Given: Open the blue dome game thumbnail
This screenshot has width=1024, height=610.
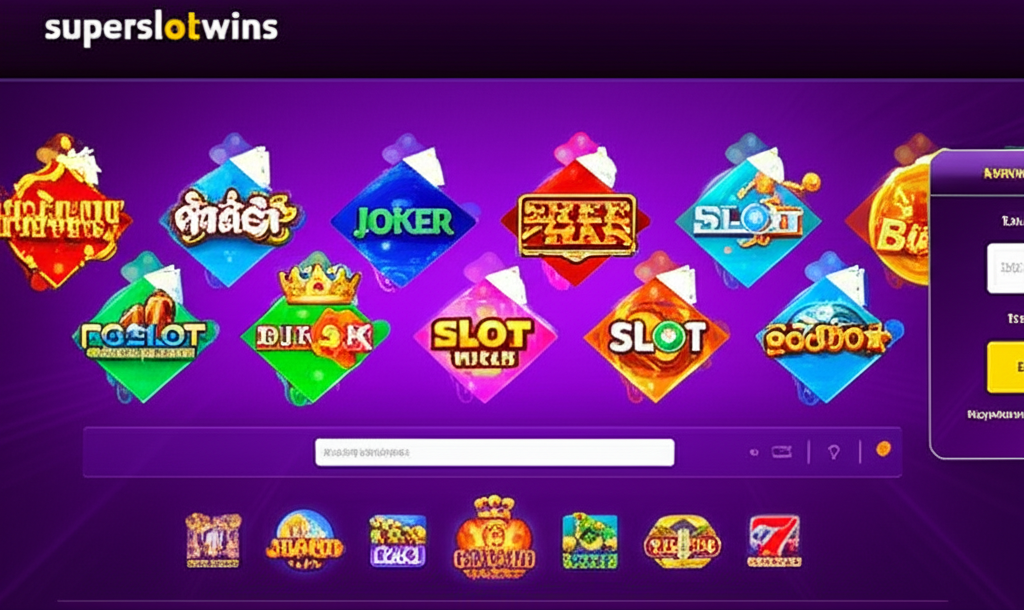Looking at the screenshot, I should pos(305,539).
